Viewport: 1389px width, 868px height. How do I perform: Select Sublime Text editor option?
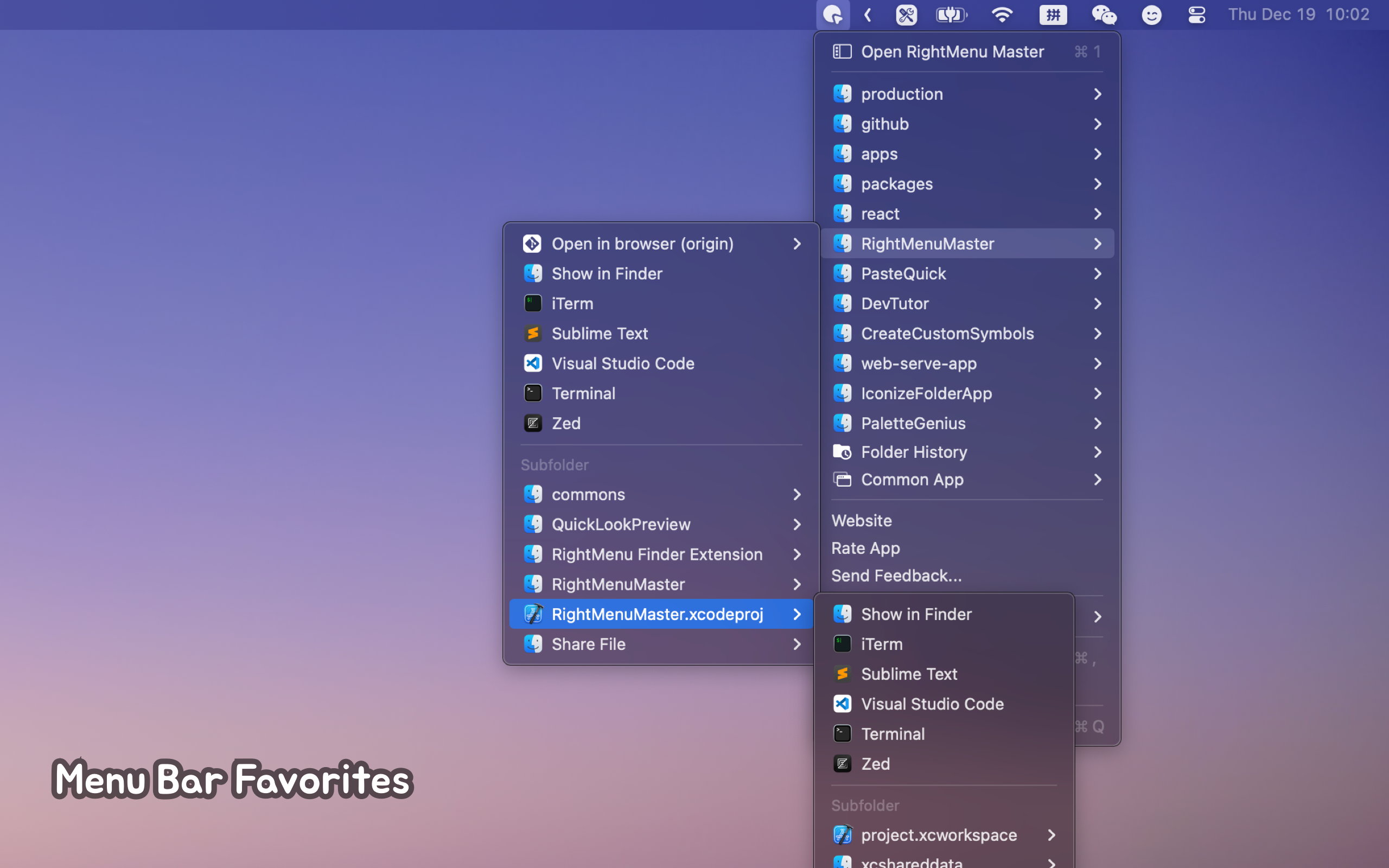tap(908, 674)
